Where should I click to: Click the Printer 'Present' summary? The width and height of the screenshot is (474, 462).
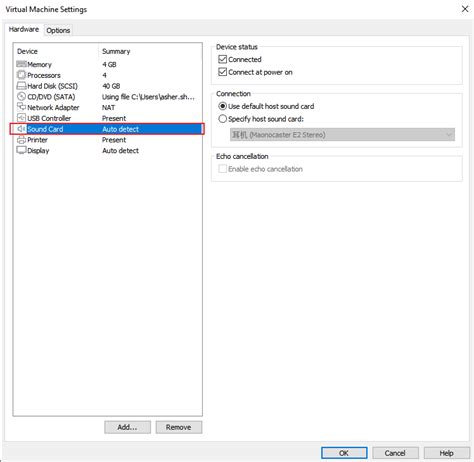tap(114, 140)
